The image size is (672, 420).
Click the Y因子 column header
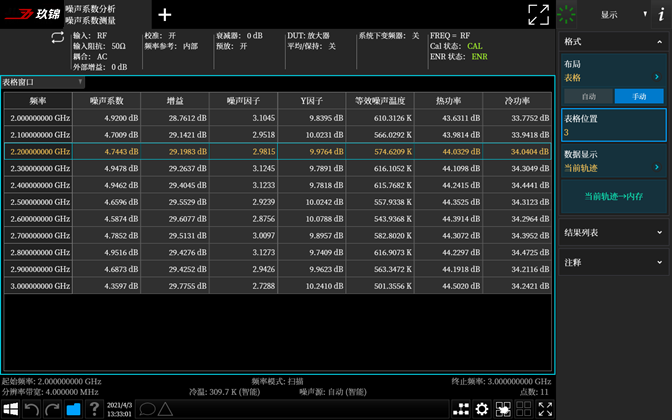coord(312,101)
